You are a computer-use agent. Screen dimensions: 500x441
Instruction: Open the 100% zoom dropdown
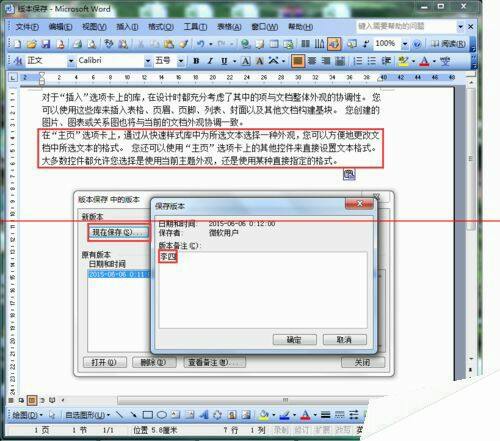(405, 44)
